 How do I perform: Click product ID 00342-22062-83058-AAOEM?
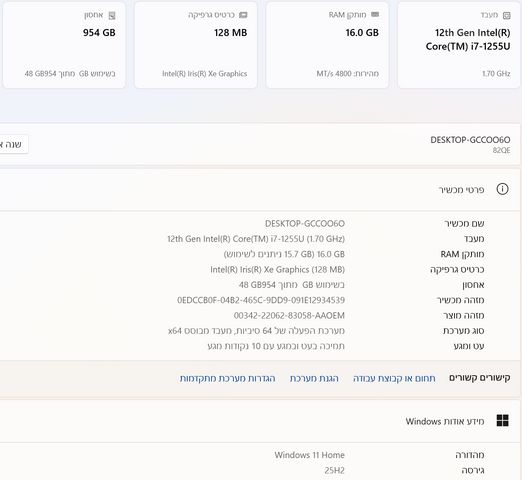point(289,315)
